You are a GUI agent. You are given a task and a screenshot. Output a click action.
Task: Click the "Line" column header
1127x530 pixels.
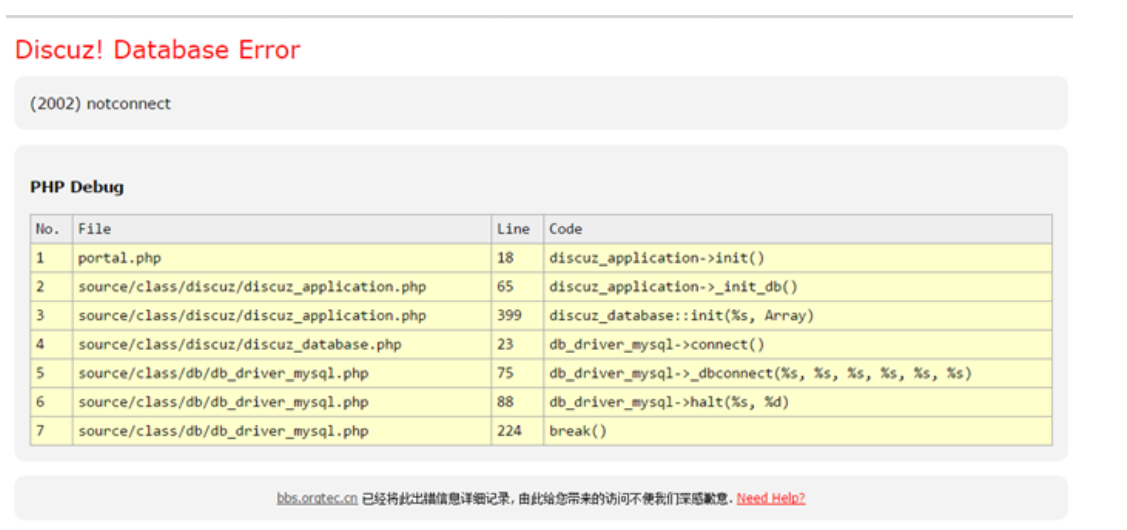tap(513, 229)
